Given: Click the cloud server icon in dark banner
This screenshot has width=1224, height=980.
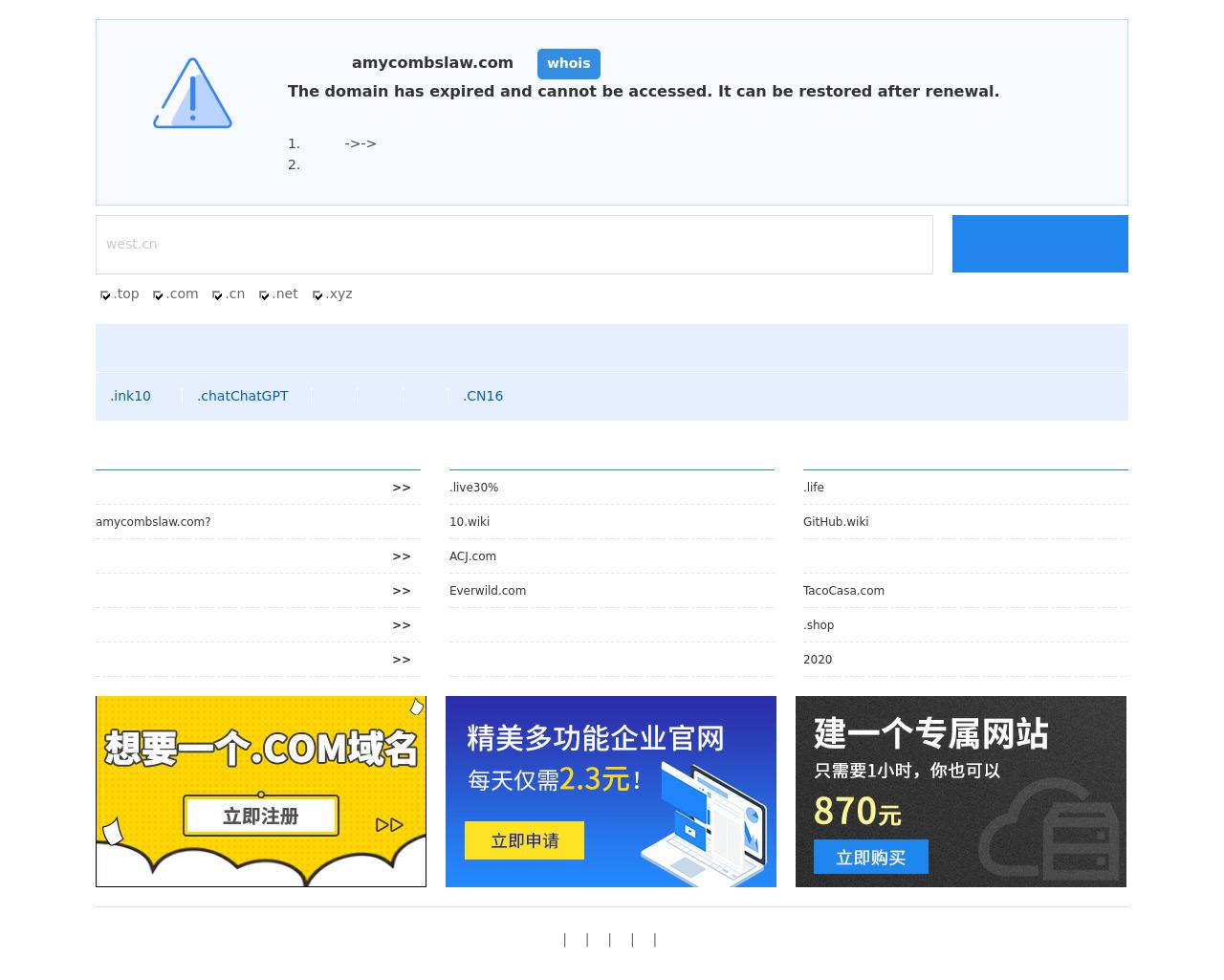Looking at the screenshot, I should pos(1049,829).
